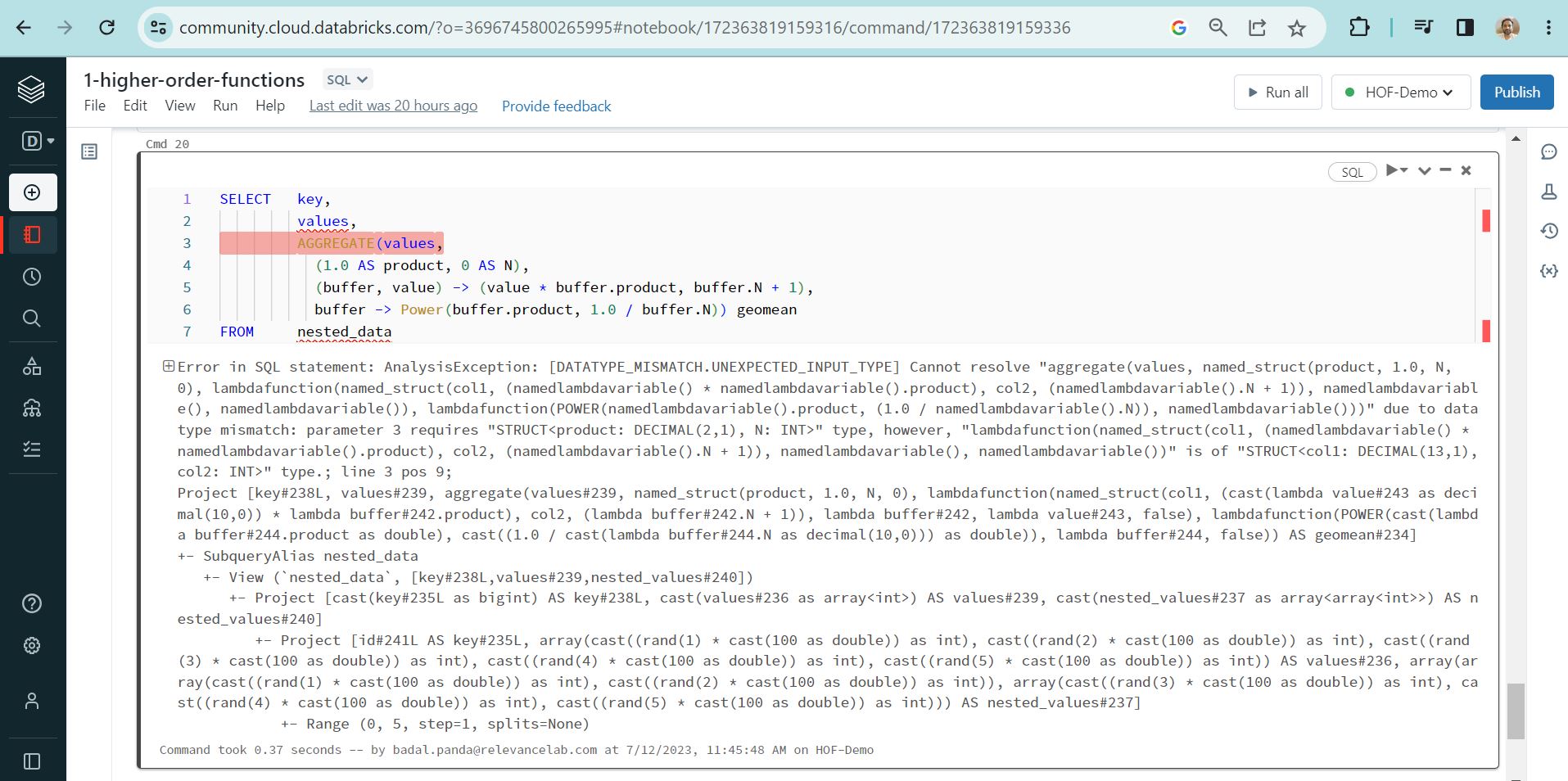Open the Databricks home logo
This screenshot has height=781, width=1568.
(31, 89)
